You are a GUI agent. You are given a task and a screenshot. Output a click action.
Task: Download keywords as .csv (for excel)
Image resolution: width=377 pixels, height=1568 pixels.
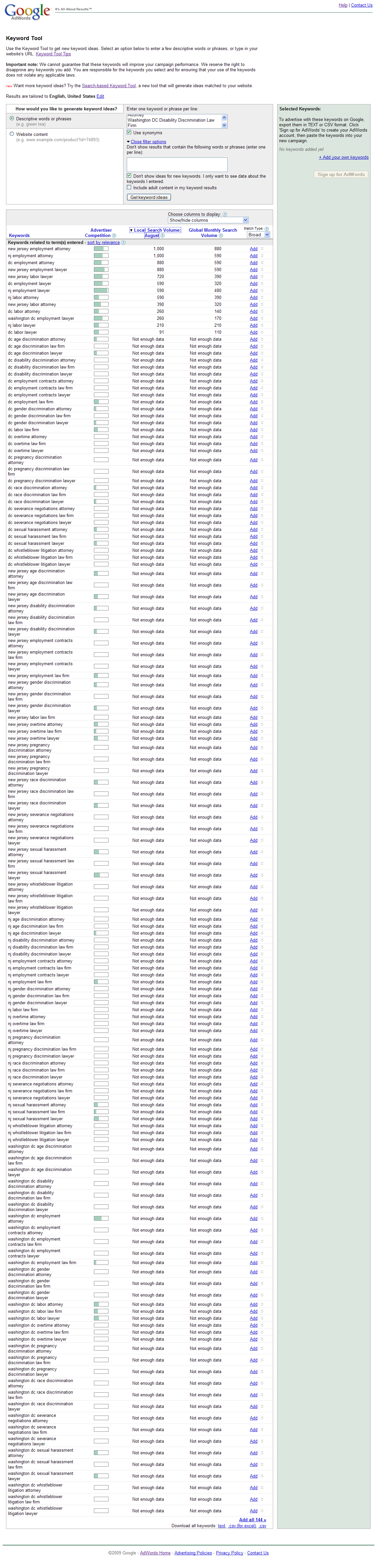tap(242, 1526)
